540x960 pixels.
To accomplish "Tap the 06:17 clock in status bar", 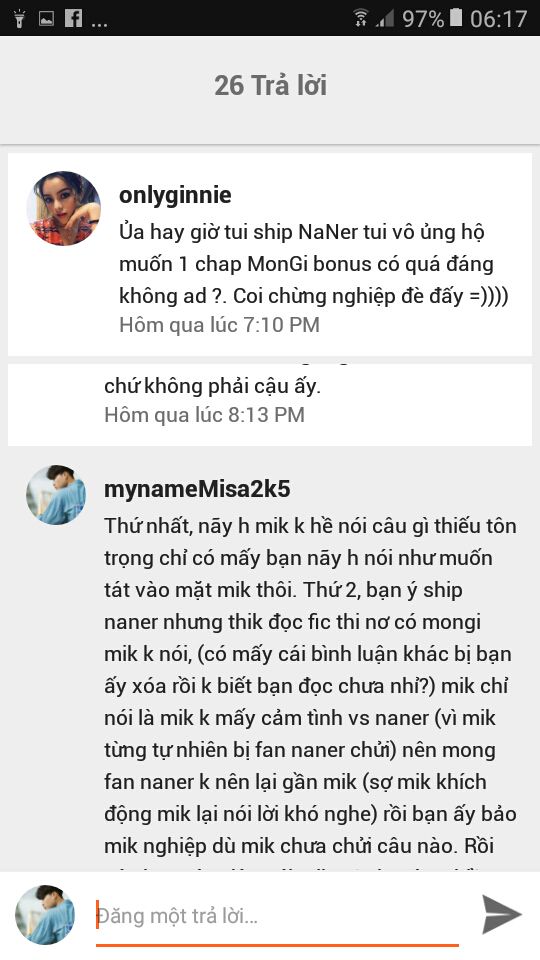I will 498,18.
